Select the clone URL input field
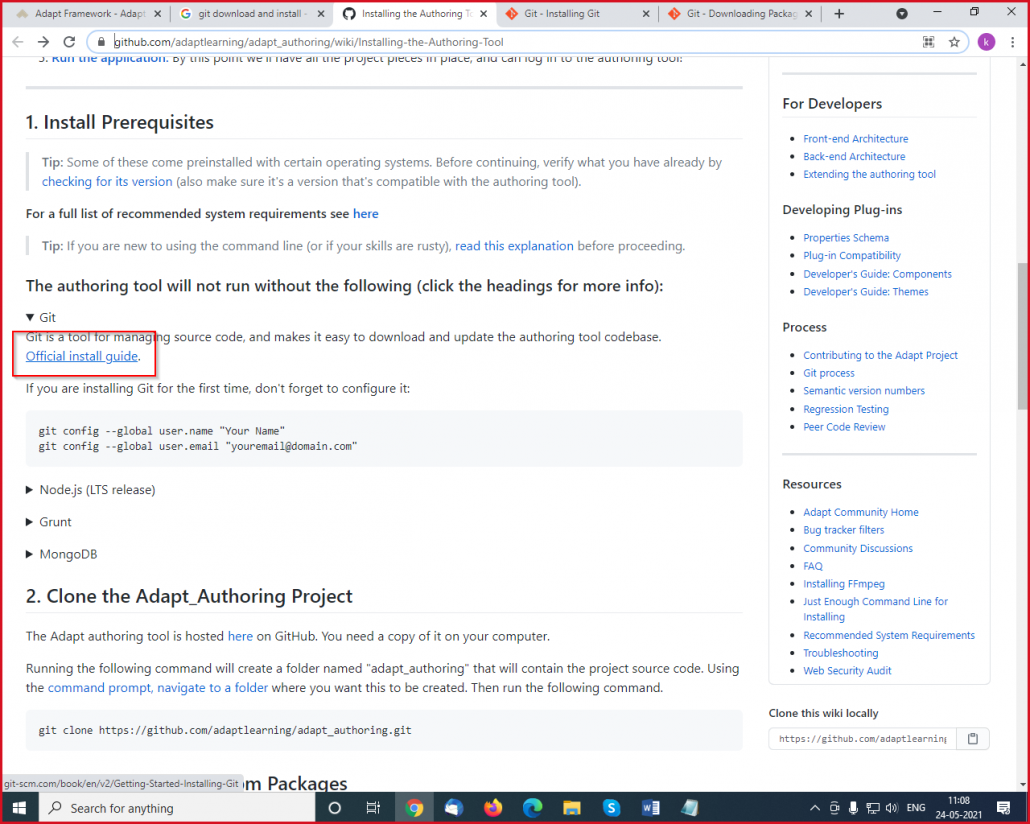Viewport: 1030px width, 824px height. 862,738
